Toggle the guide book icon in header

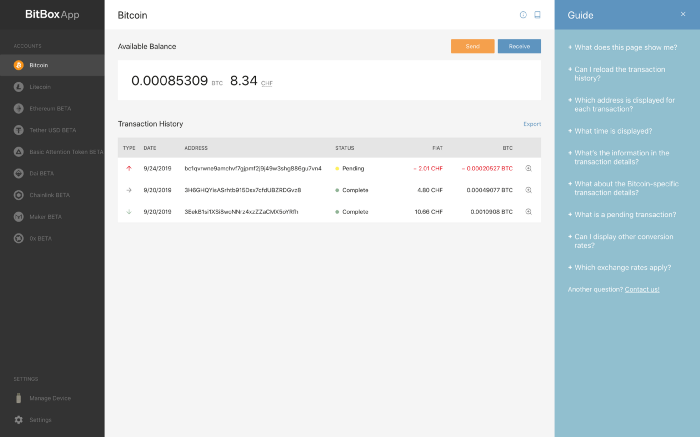tap(538, 15)
